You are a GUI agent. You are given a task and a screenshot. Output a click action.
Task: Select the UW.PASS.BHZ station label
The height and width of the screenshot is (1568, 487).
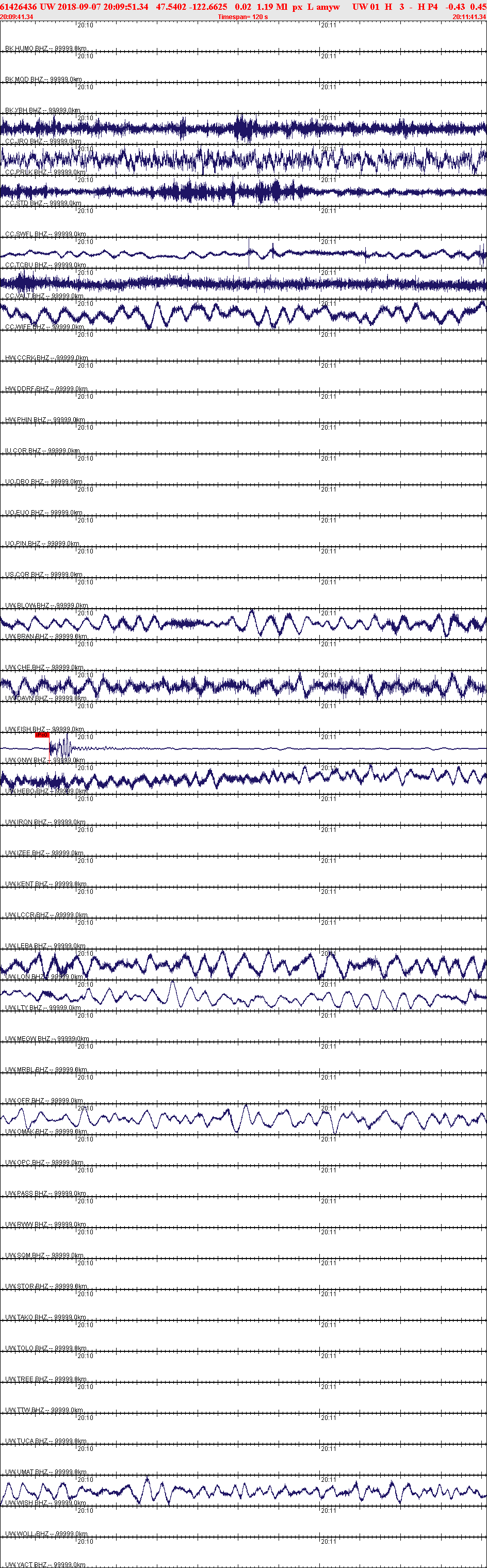coord(45,1193)
